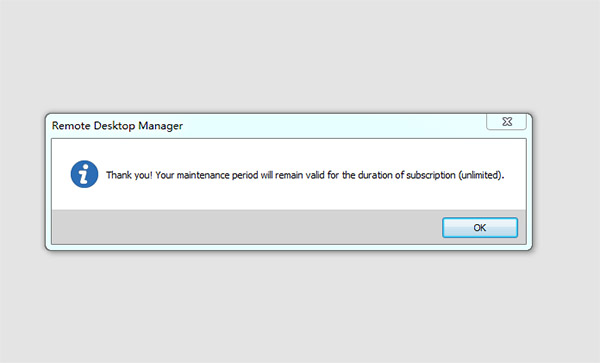Click the empty title bar area of dialog
The height and width of the screenshot is (363, 600).
333,125
